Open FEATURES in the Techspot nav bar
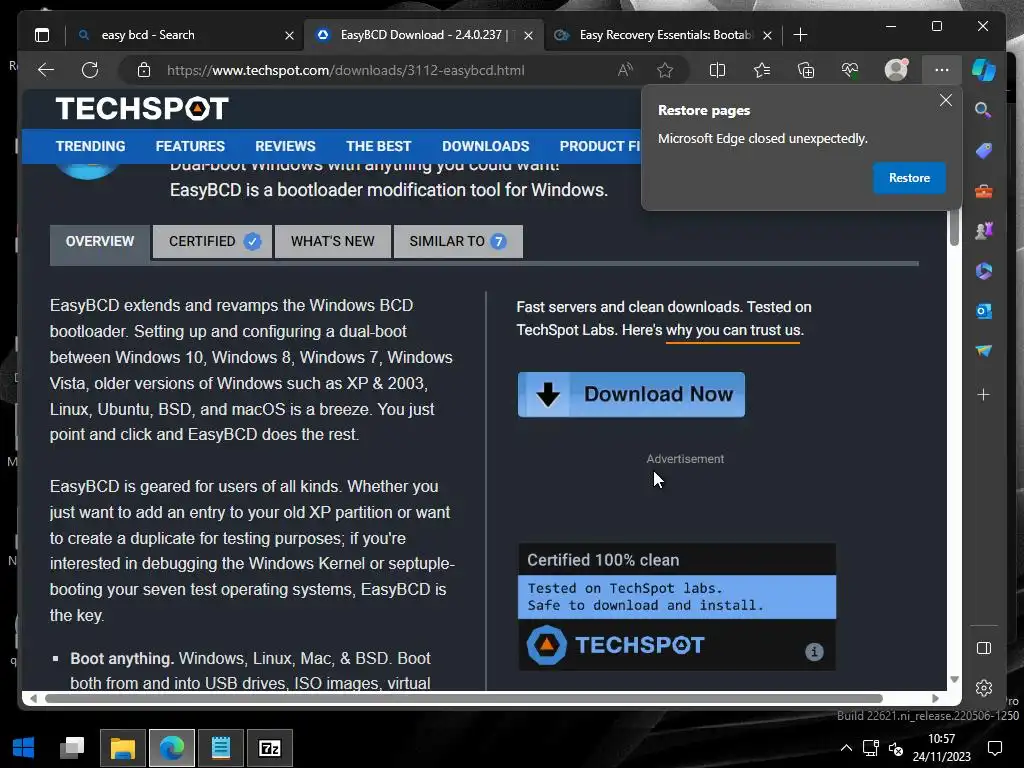The image size is (1024, 768). (x=190, y=146)
